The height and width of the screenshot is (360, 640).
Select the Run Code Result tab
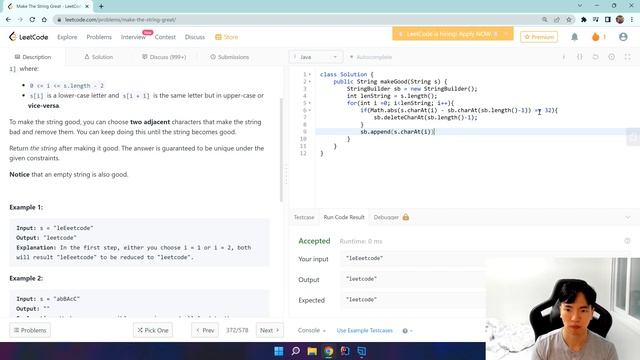pos(344,217)
